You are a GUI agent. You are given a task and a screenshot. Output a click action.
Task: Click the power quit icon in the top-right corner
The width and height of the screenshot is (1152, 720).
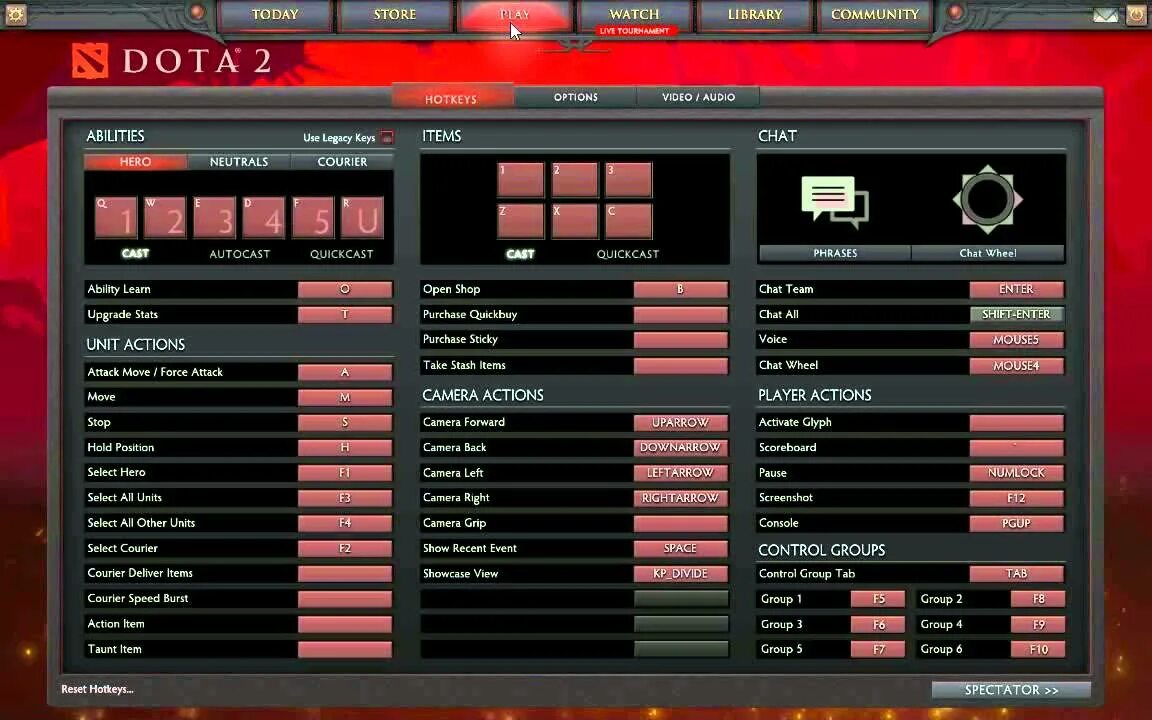pos(1137,14)
